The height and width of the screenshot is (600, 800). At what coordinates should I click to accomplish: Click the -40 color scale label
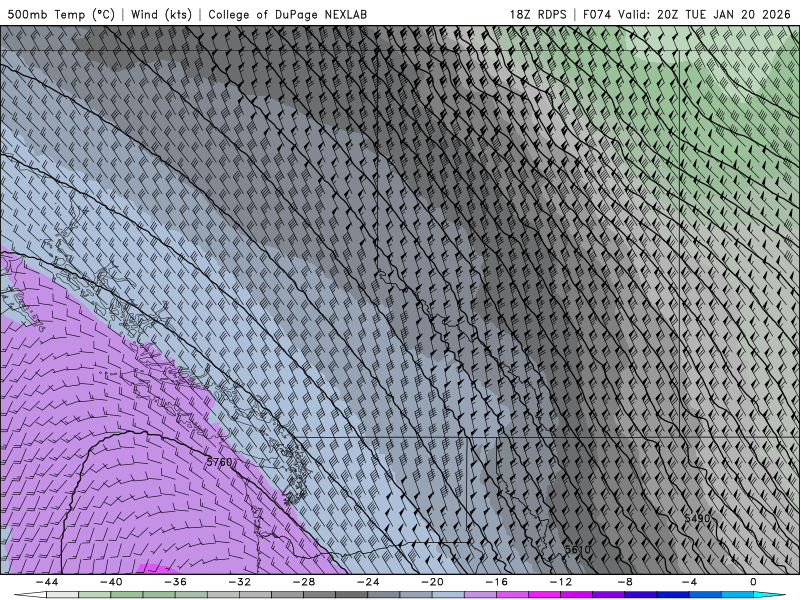click(x=111, y=582)
